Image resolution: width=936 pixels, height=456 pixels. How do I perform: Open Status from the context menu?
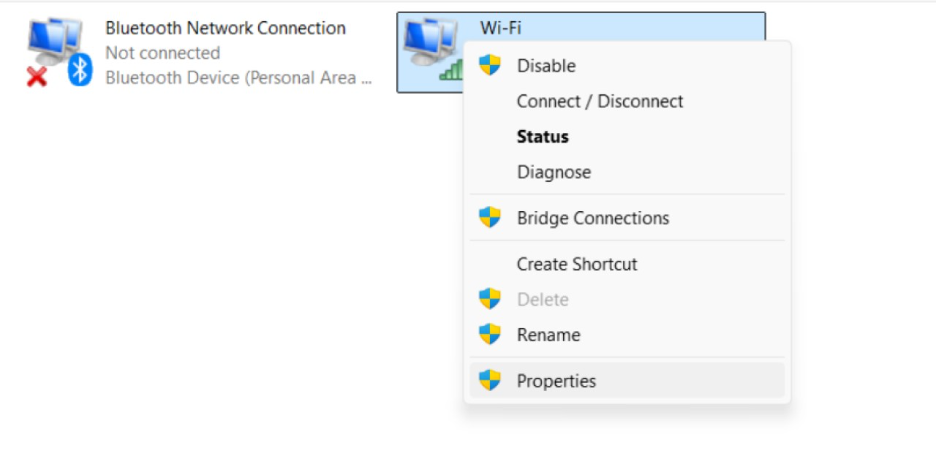pos(543,137)
